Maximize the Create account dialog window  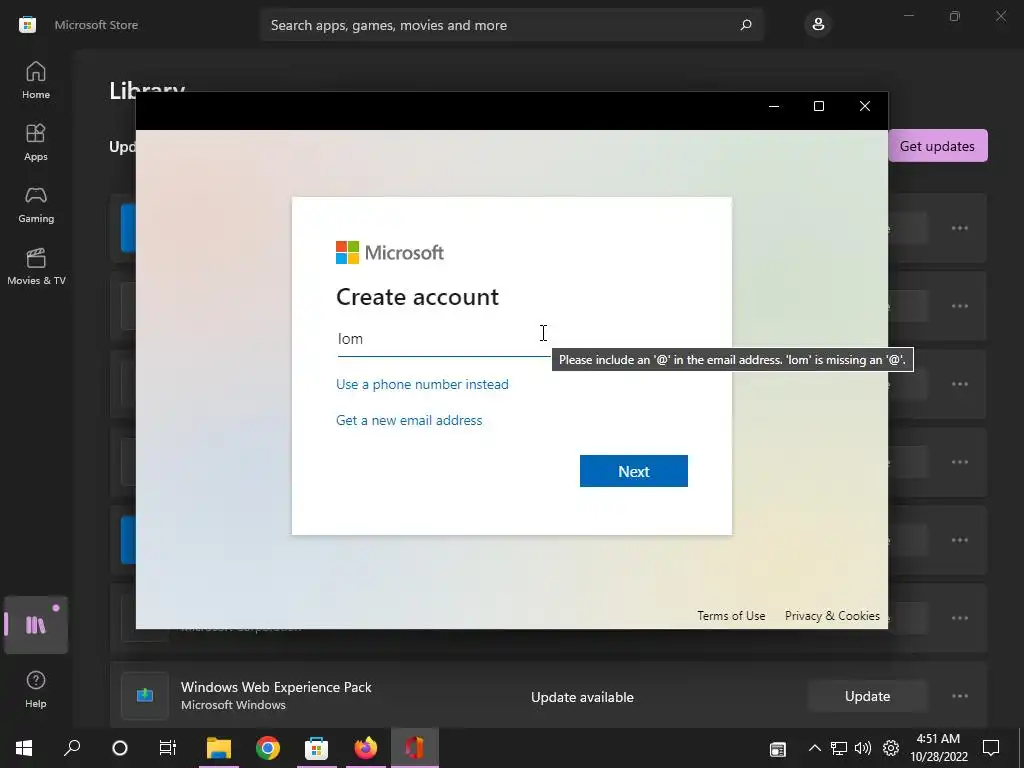[x=819, y=106]
